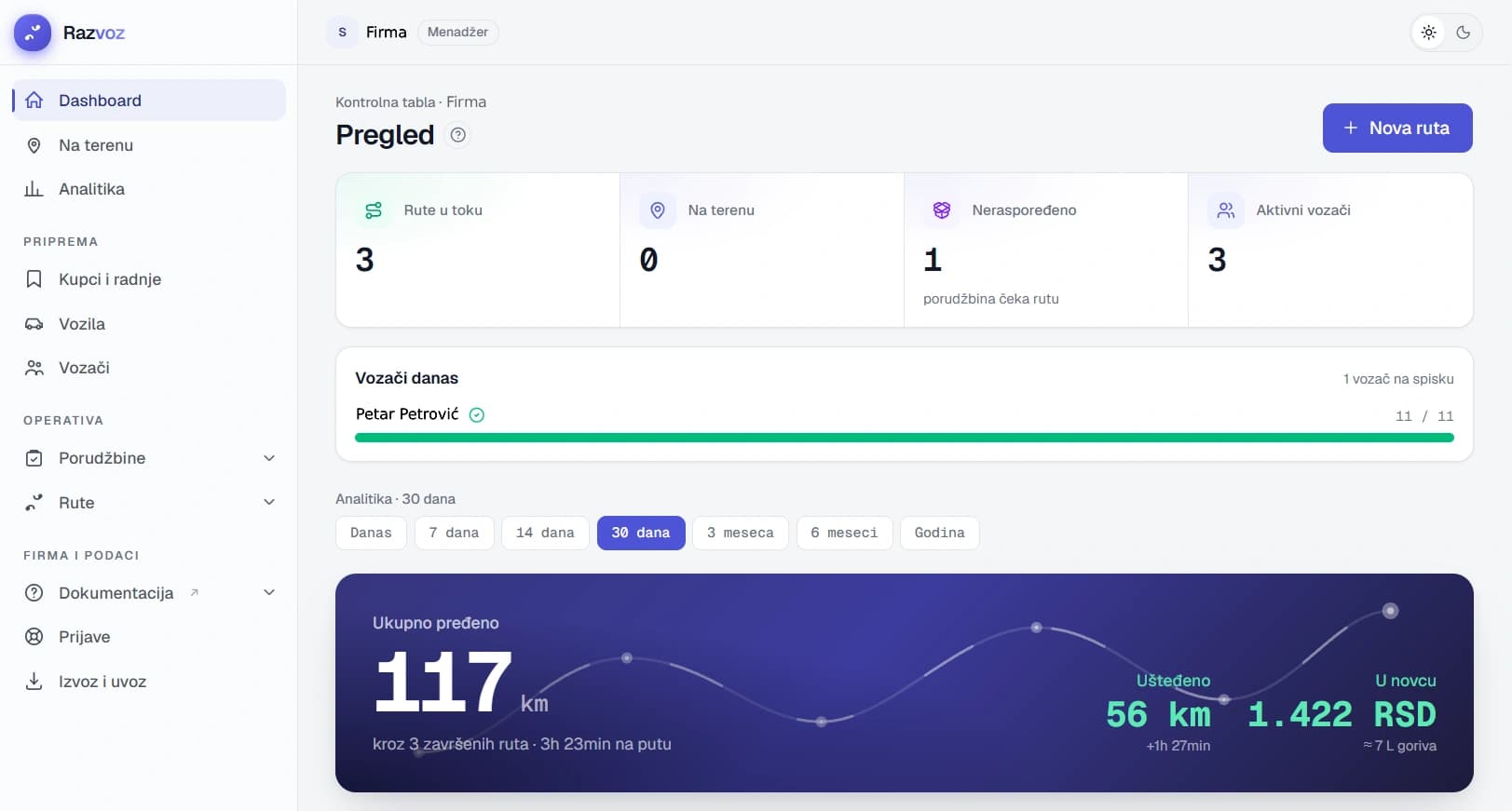The width and height of the screenshot is (1512, 811).
Task: Select the 6 meseci range
Action: [844, 533]
